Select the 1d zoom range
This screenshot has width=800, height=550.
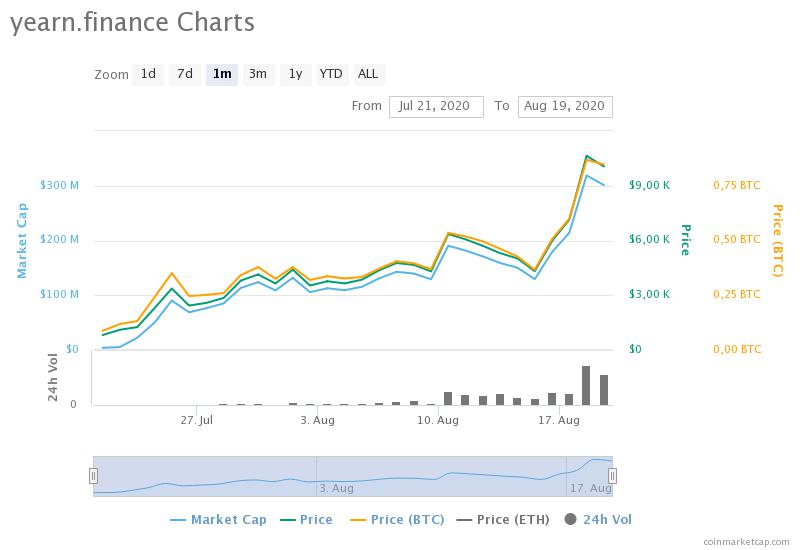pos(148,74)
